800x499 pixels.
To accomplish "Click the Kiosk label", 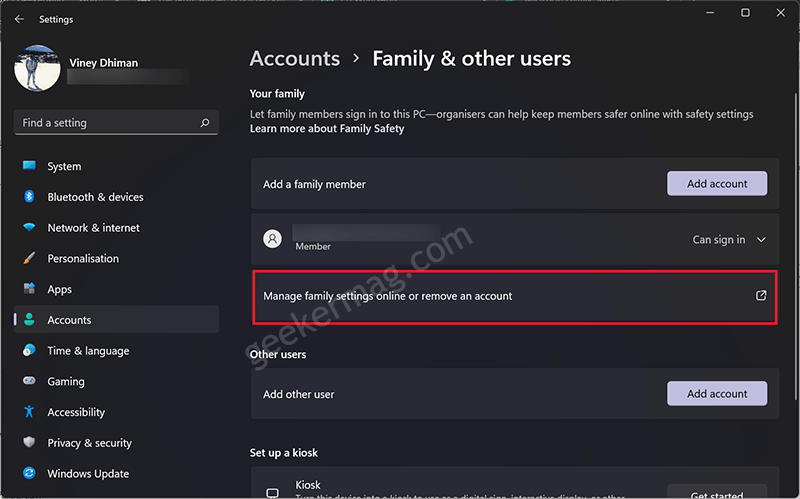I will pyautogui.click(x=308, y=485).
